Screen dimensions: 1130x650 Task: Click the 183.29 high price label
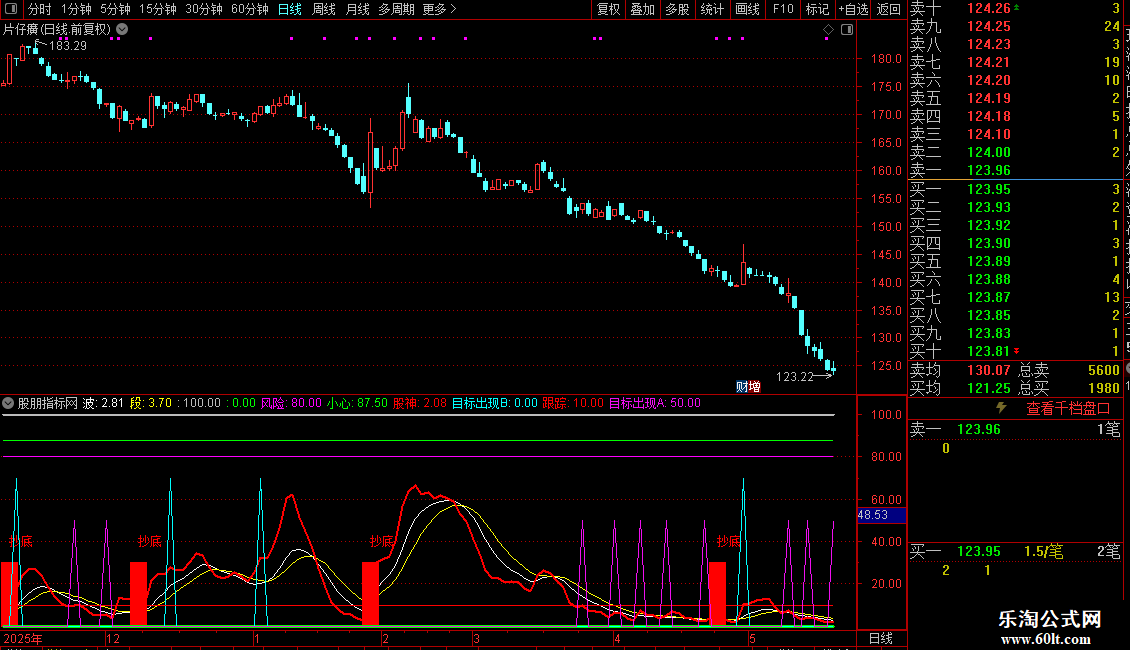[x=68, y=45]
